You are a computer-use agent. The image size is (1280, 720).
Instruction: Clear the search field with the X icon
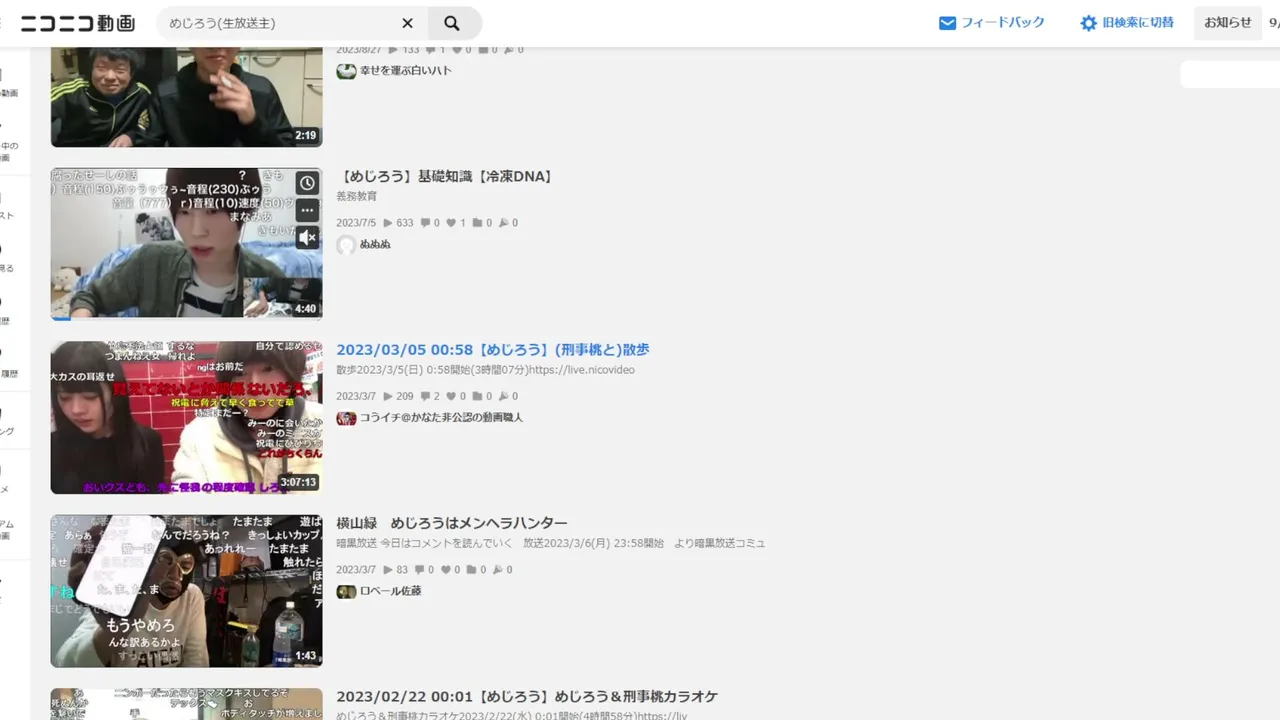click(407, 23)
